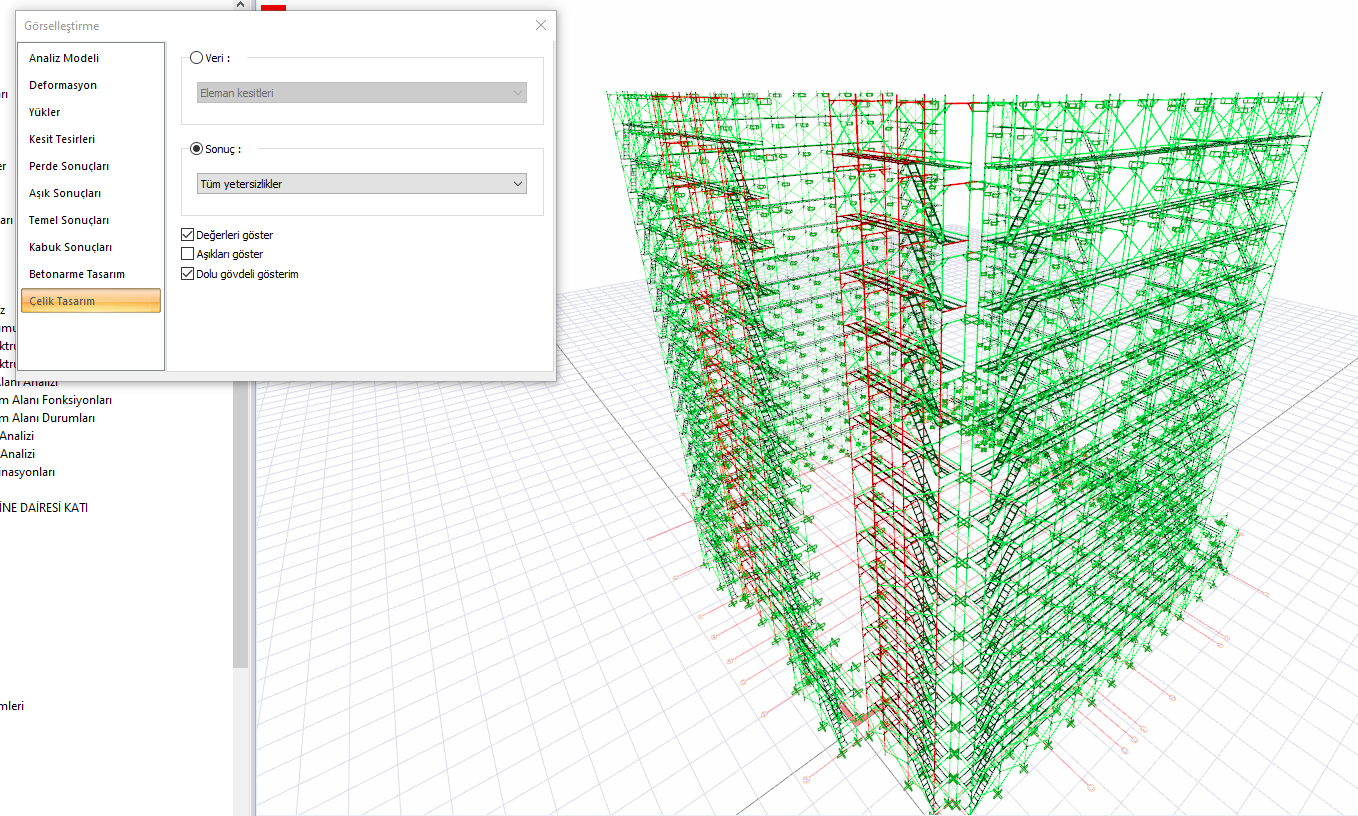Close the Görselleştirme dialog
Image resolution: width=1358 pixels, height=816 pixels.
[x=541, y=25]
